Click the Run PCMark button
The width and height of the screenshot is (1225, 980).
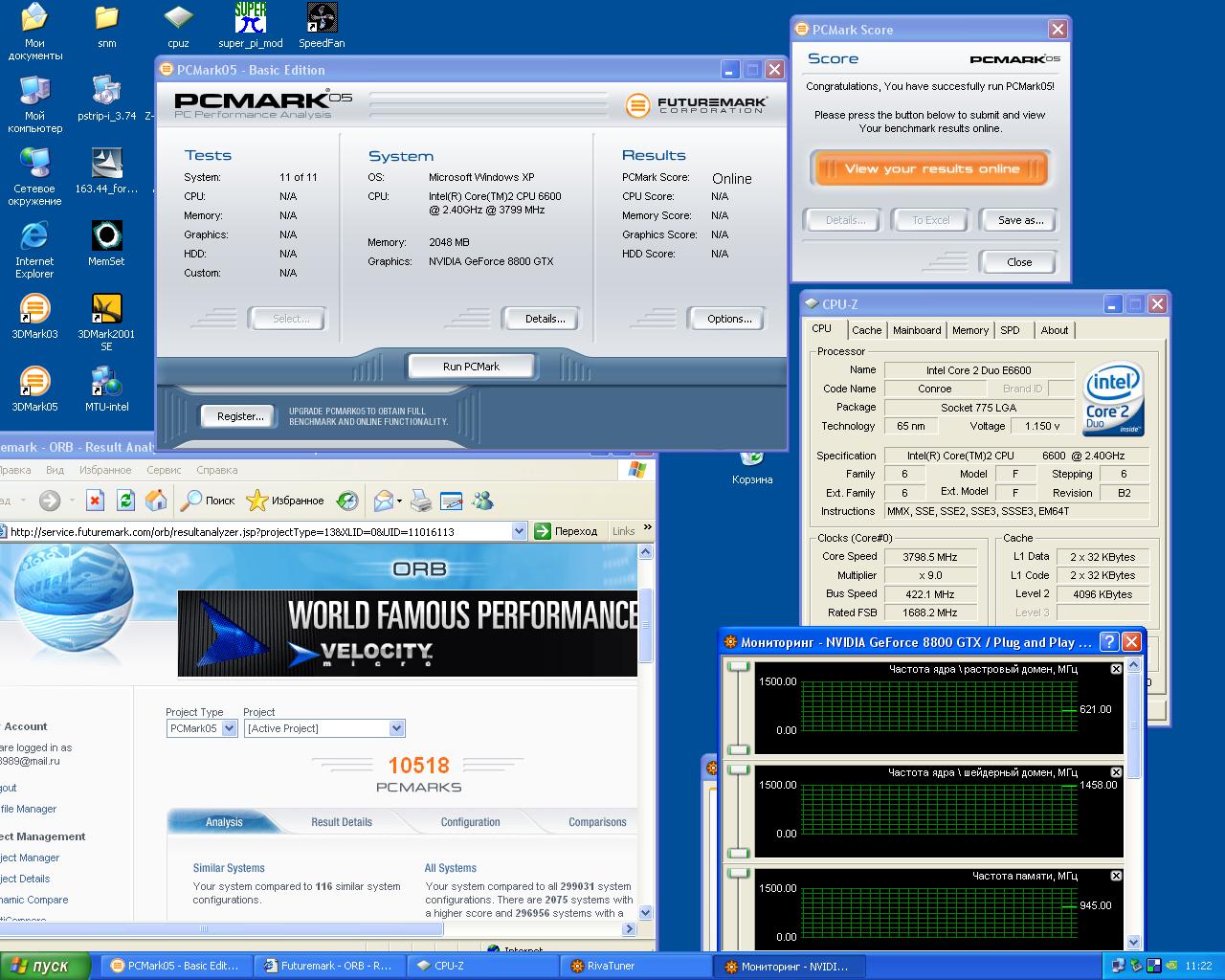[x=471, y=367]
